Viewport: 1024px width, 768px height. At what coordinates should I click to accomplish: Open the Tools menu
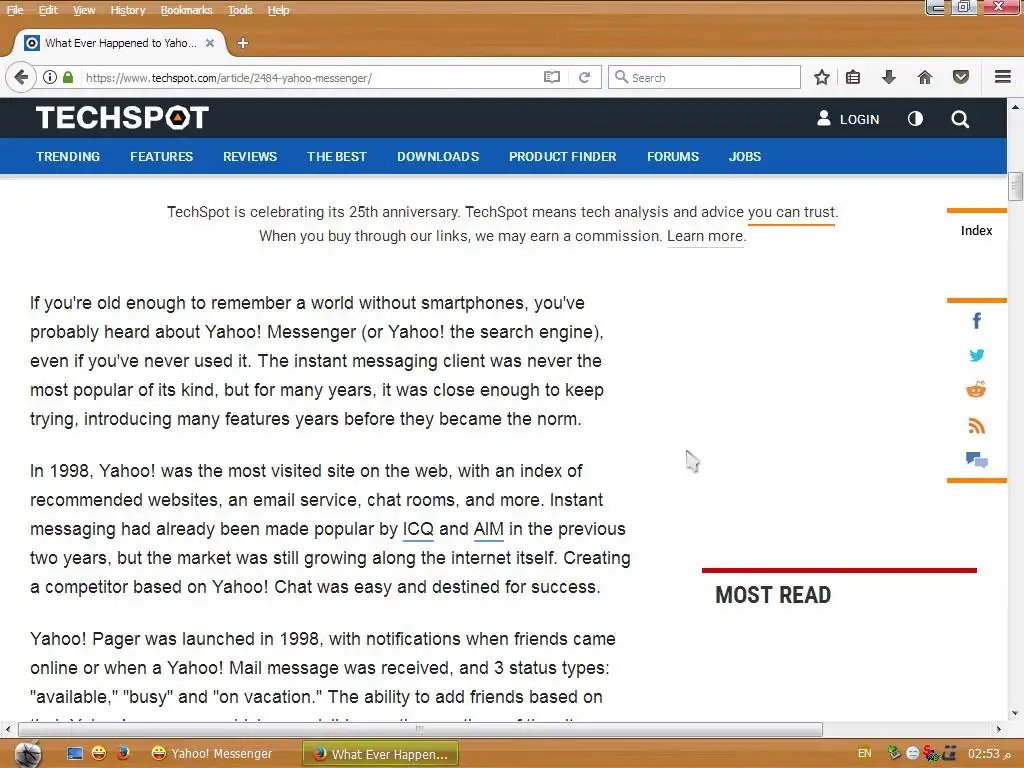click(x=240, y=10)
